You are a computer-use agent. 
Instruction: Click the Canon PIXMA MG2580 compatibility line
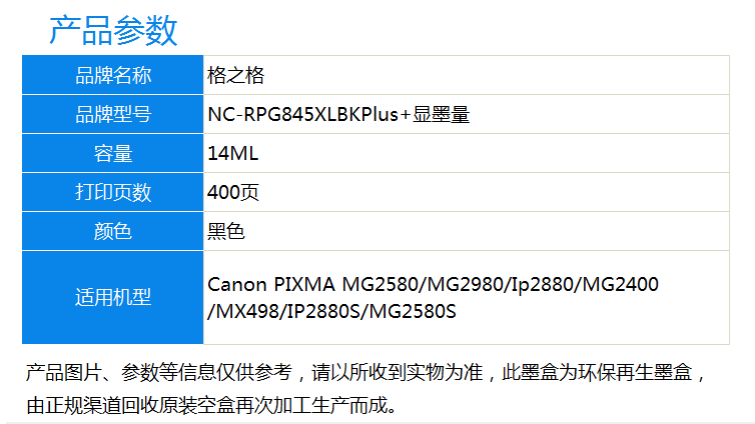click(x=433, y=284)
